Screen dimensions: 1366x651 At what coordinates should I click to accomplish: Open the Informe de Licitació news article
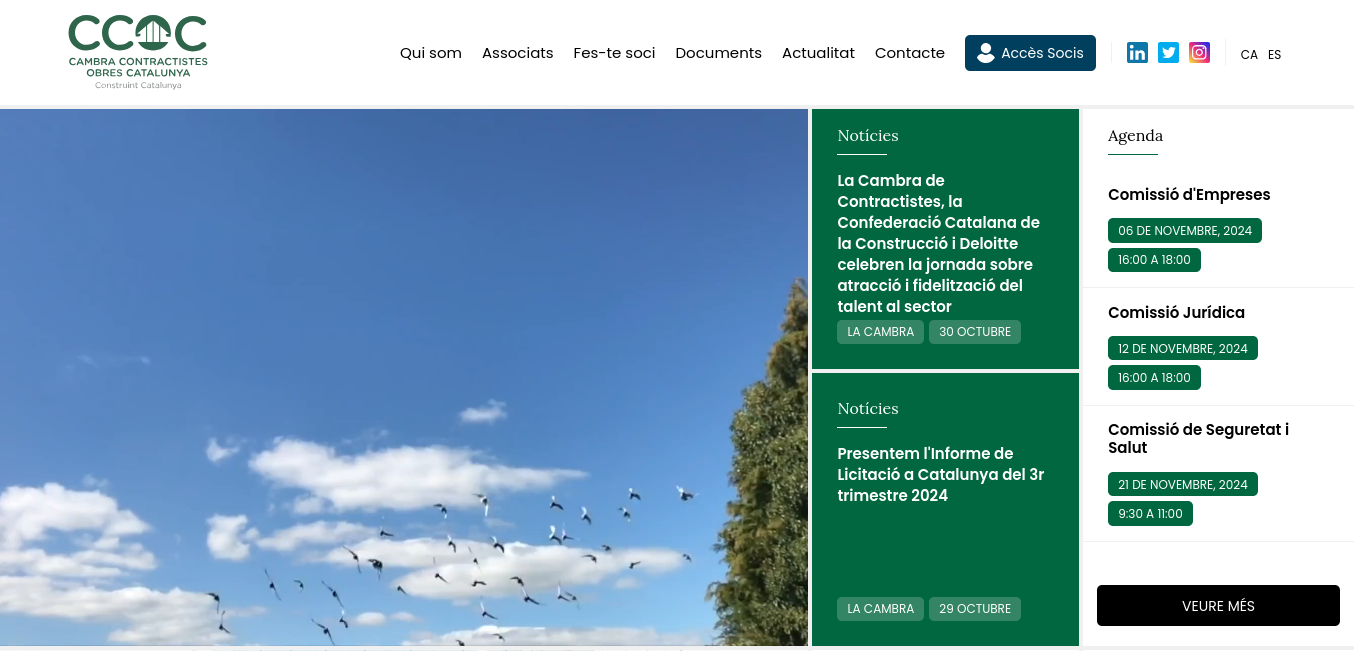940,475
